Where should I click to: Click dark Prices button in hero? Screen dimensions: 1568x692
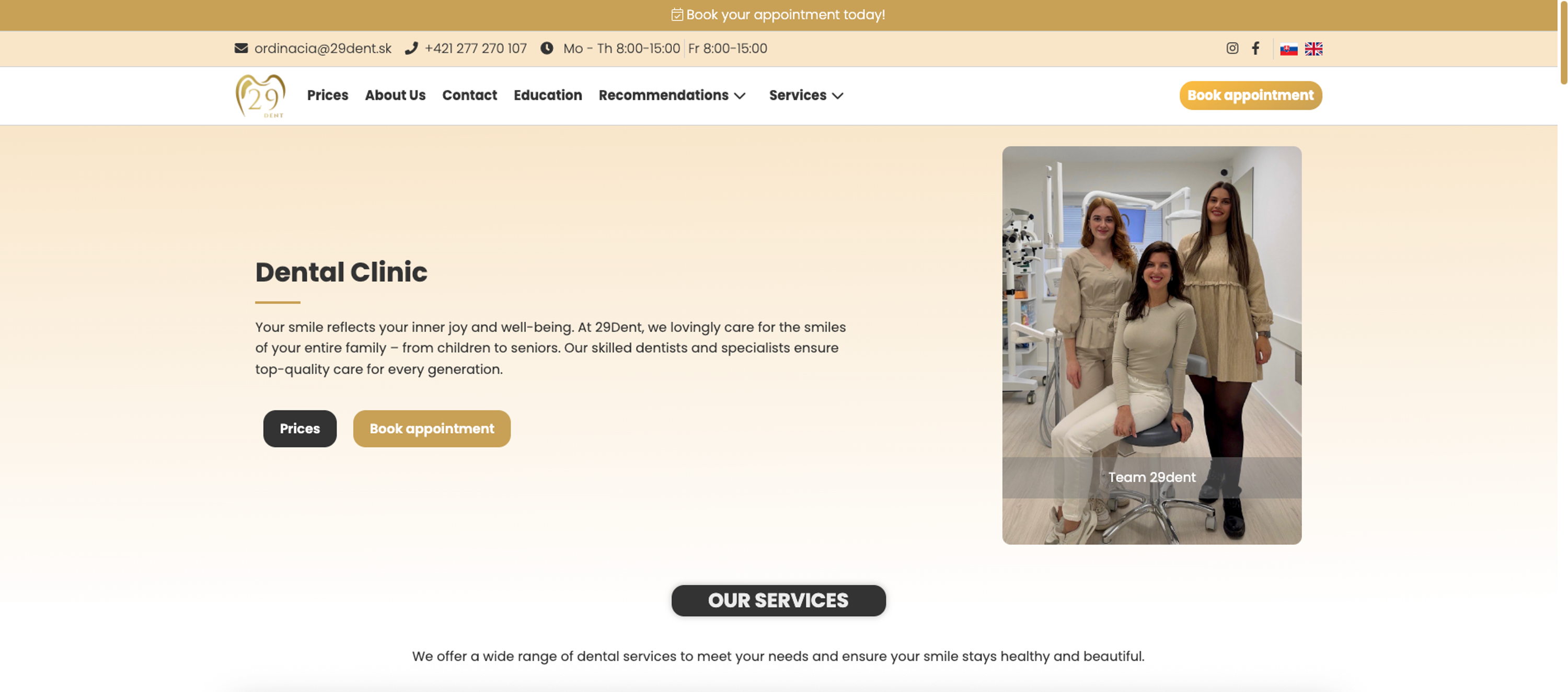pos(299,429)
